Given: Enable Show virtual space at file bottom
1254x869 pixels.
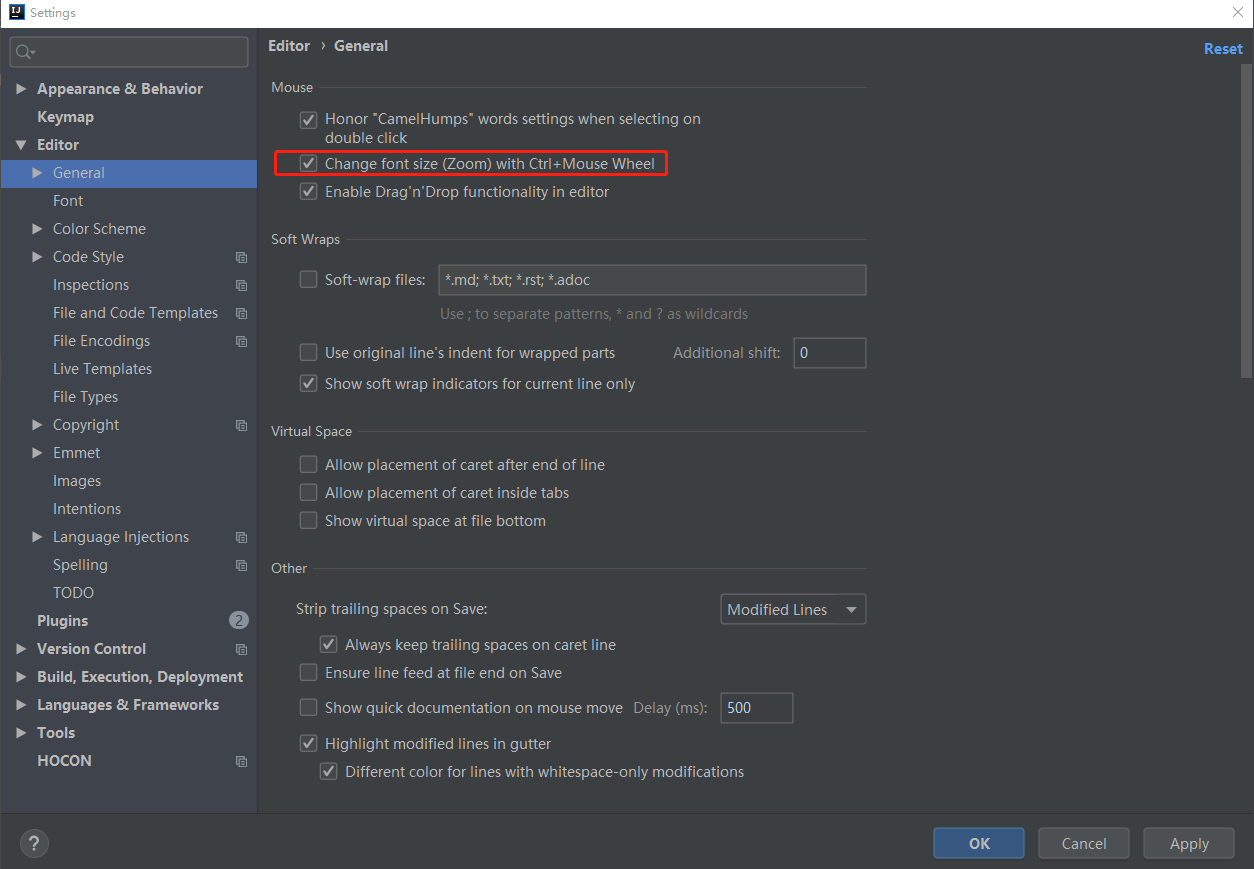Looking at the screenshot, I should click(x=309, y=521).
